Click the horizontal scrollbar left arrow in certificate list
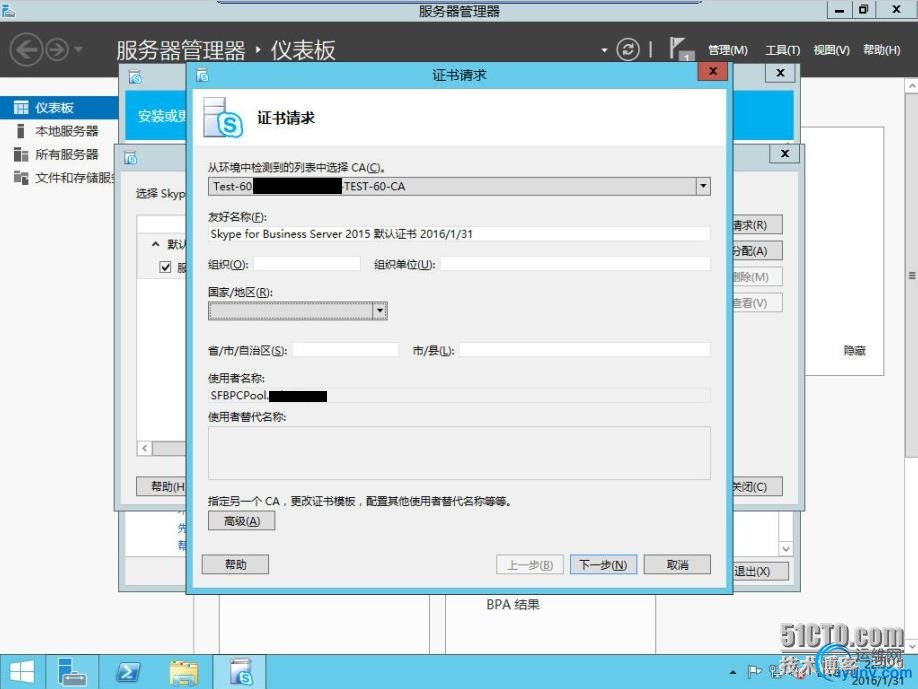Screen dimensions: 918x689 click(145, 448)
